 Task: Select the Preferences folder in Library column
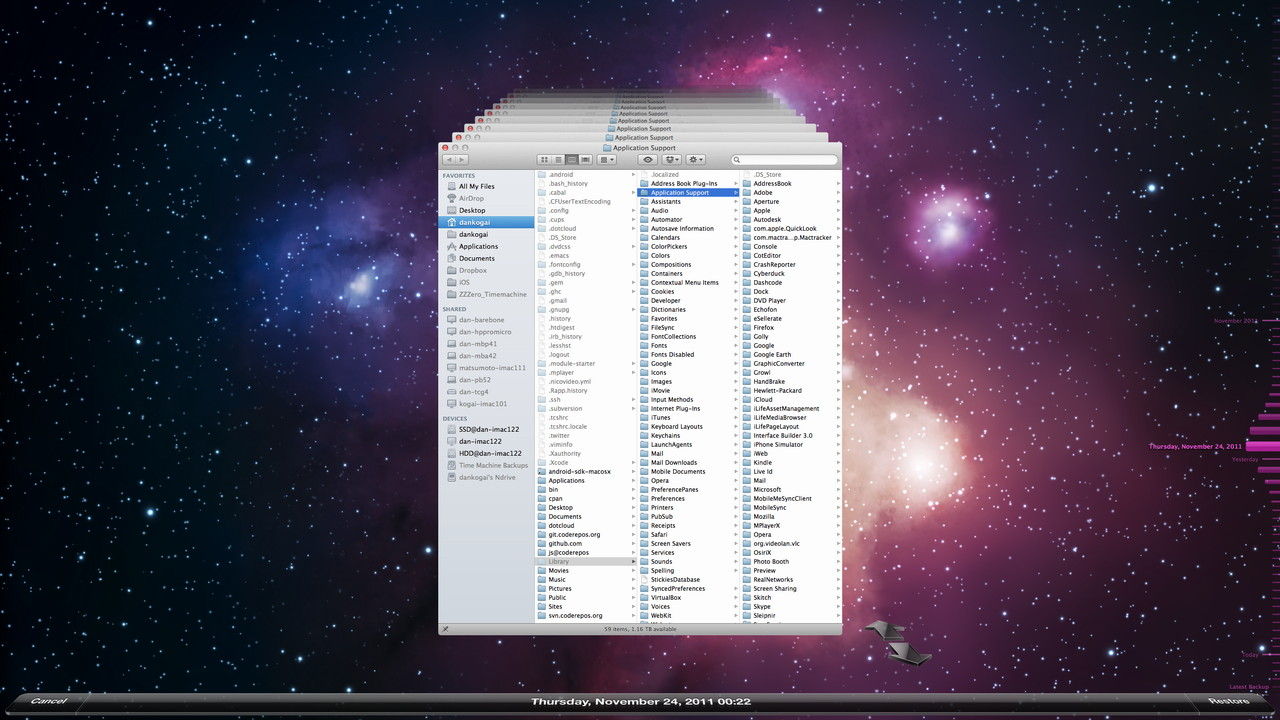pos(667,498)
